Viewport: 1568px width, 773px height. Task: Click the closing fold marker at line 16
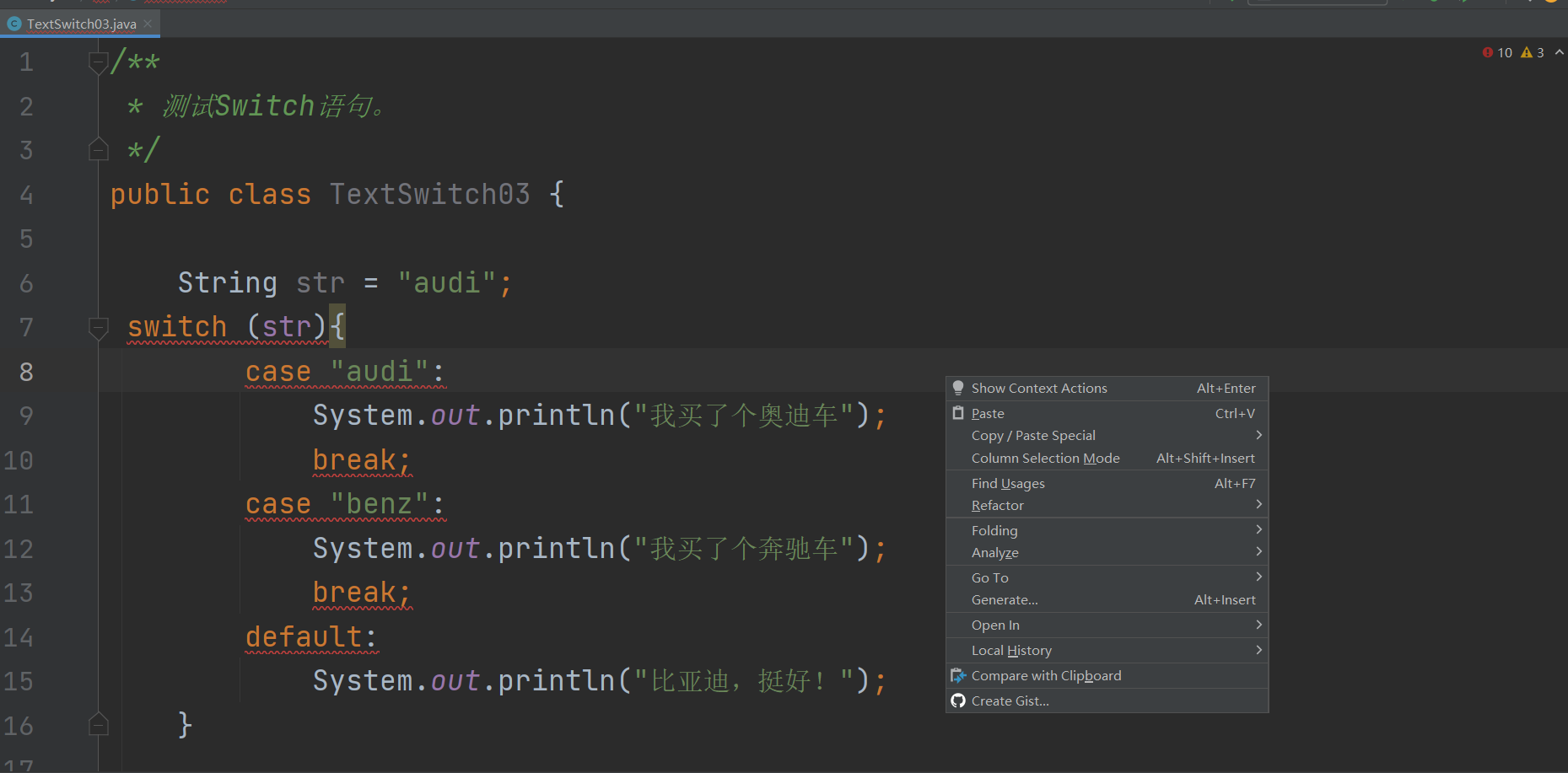(99, 724)
